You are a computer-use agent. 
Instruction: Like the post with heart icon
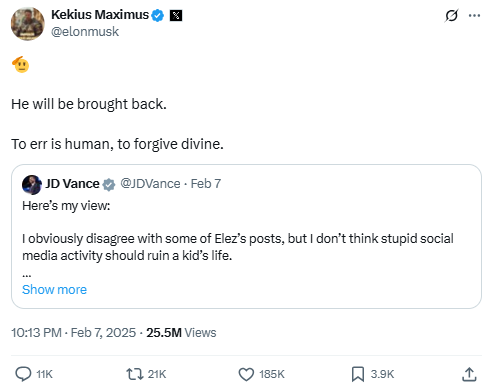coord(246,374)
